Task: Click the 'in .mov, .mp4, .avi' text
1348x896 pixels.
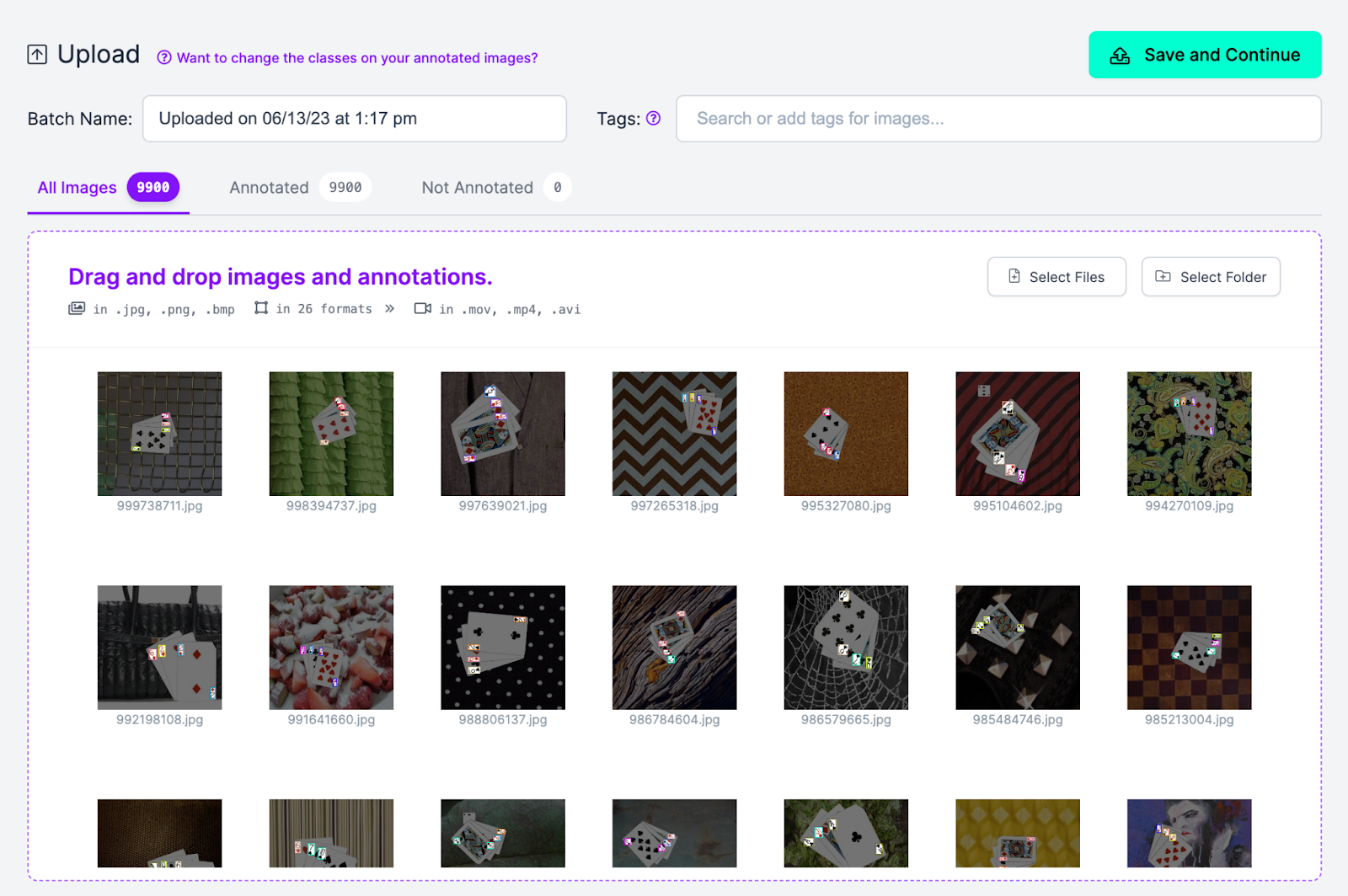Action: point(510,309)
